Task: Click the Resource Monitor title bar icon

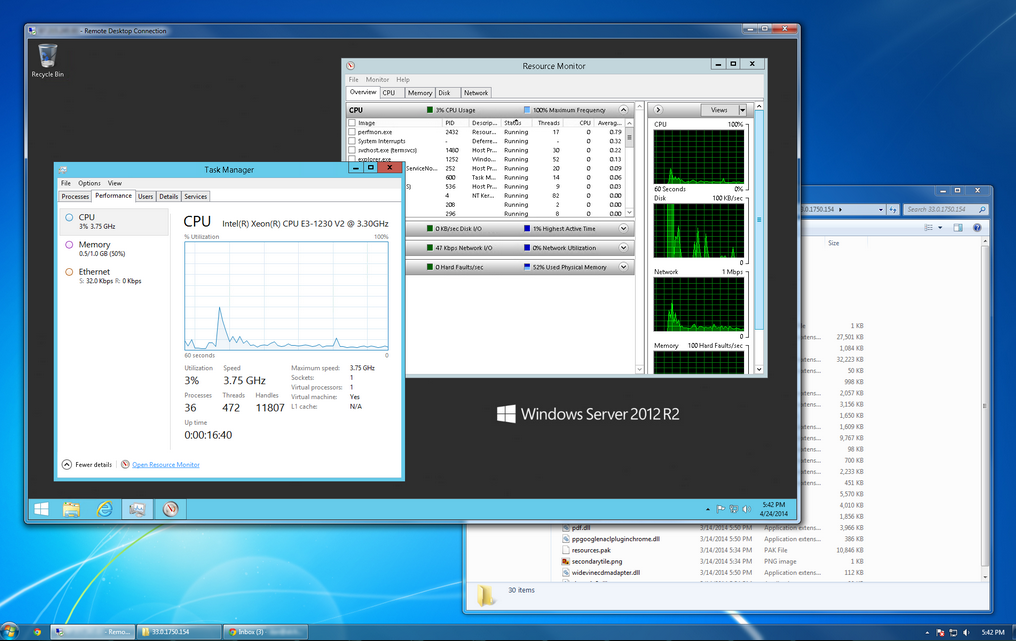Action: 351,65
